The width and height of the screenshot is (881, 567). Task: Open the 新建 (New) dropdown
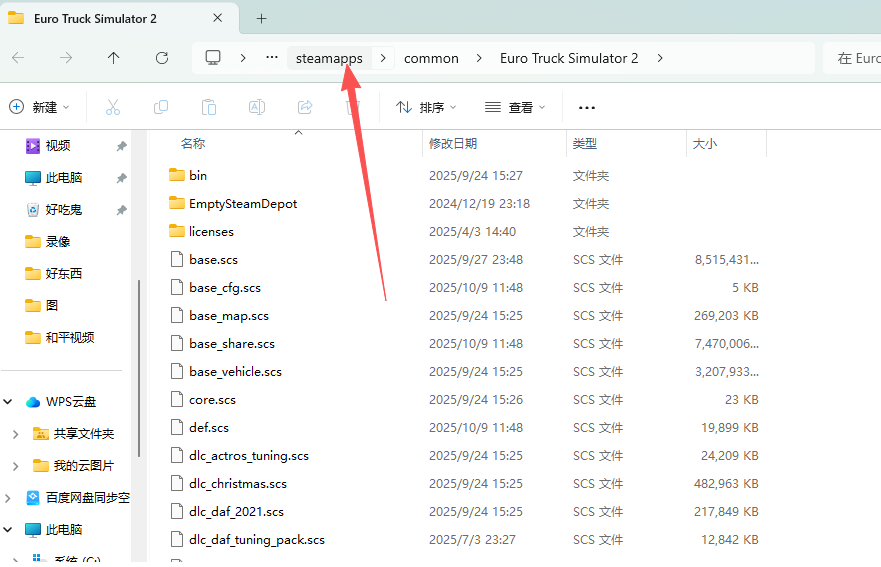(40, 107)
